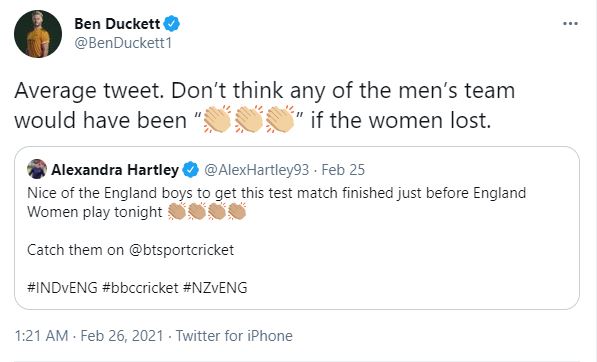Click Ben Duckett's verified badge

point(172,24)
